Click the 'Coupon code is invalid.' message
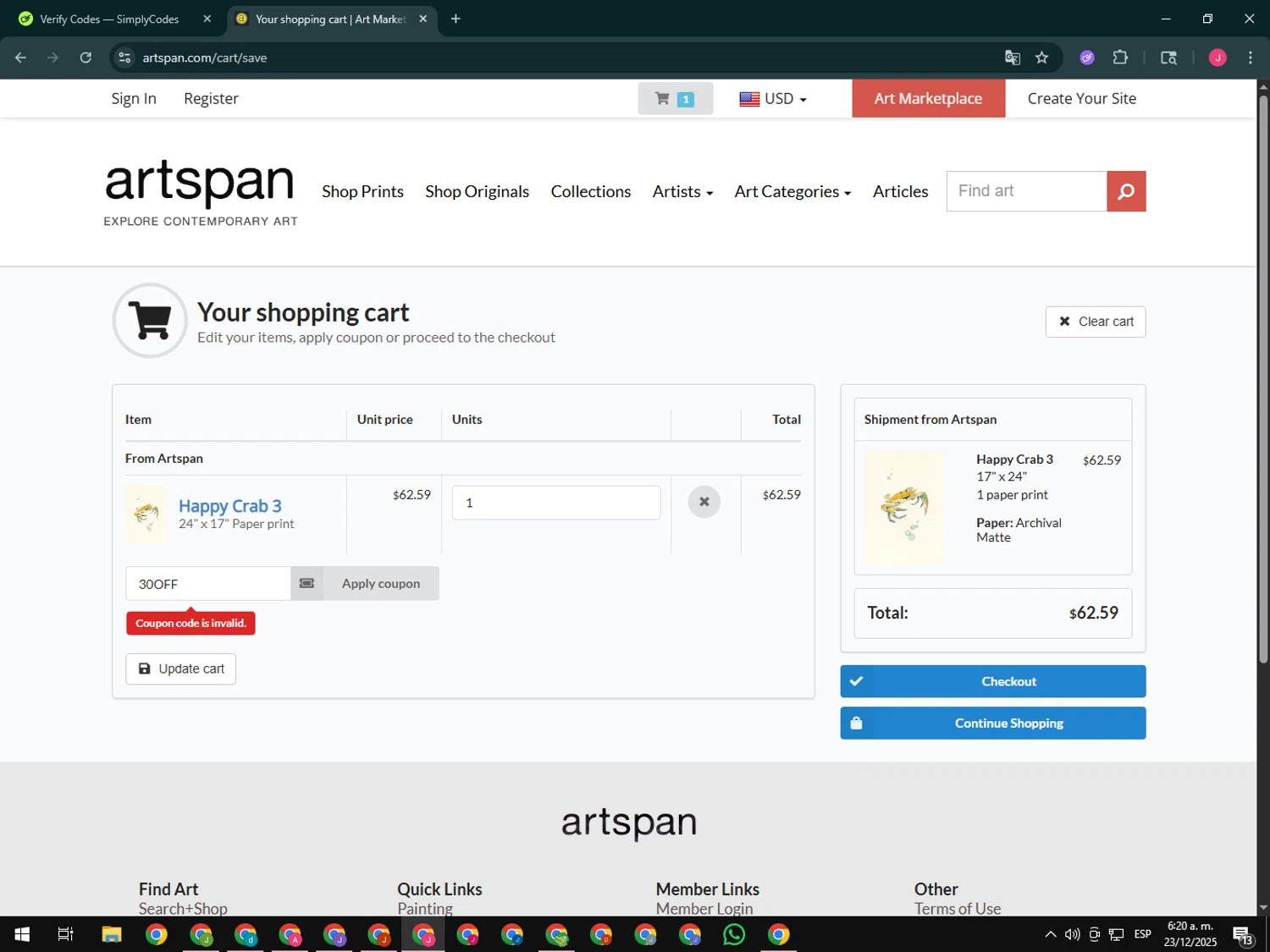Screen dimensions: 1270x952 (x=190, y=623)
